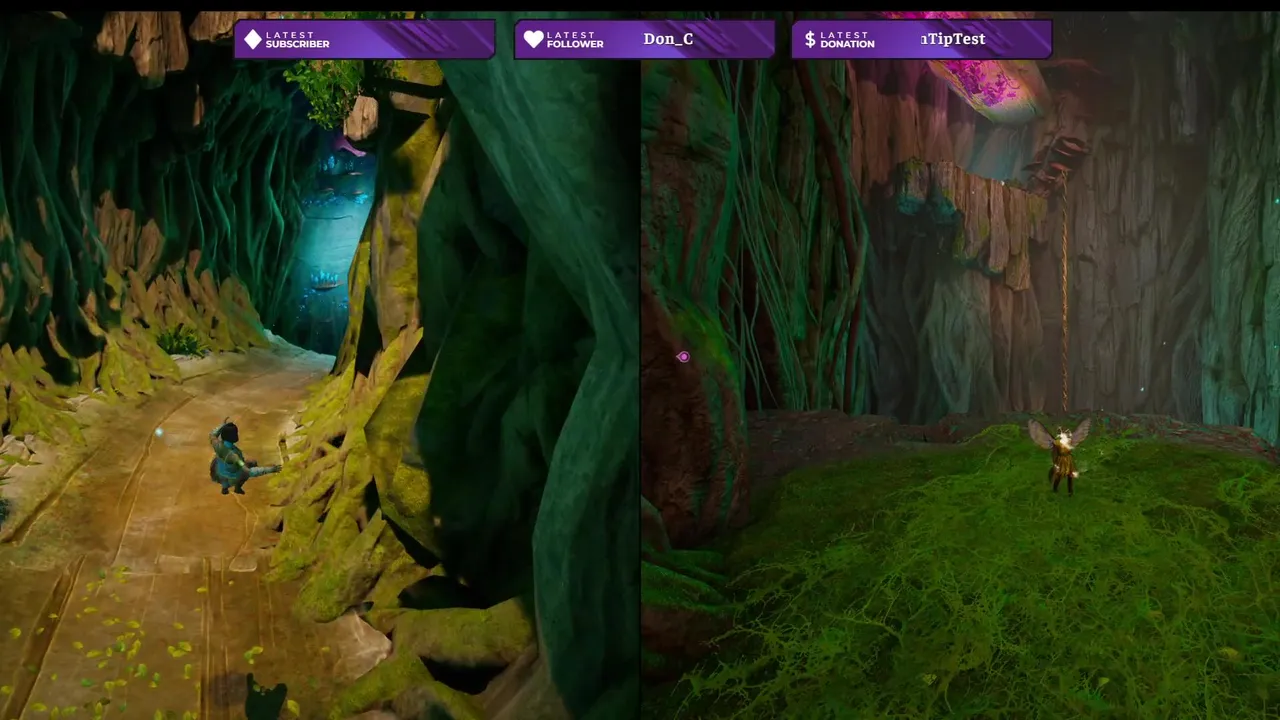Click the diamond icon on Latest Subscriber banner
Viewport: 1280px width, 720px height.
point(253,39)
